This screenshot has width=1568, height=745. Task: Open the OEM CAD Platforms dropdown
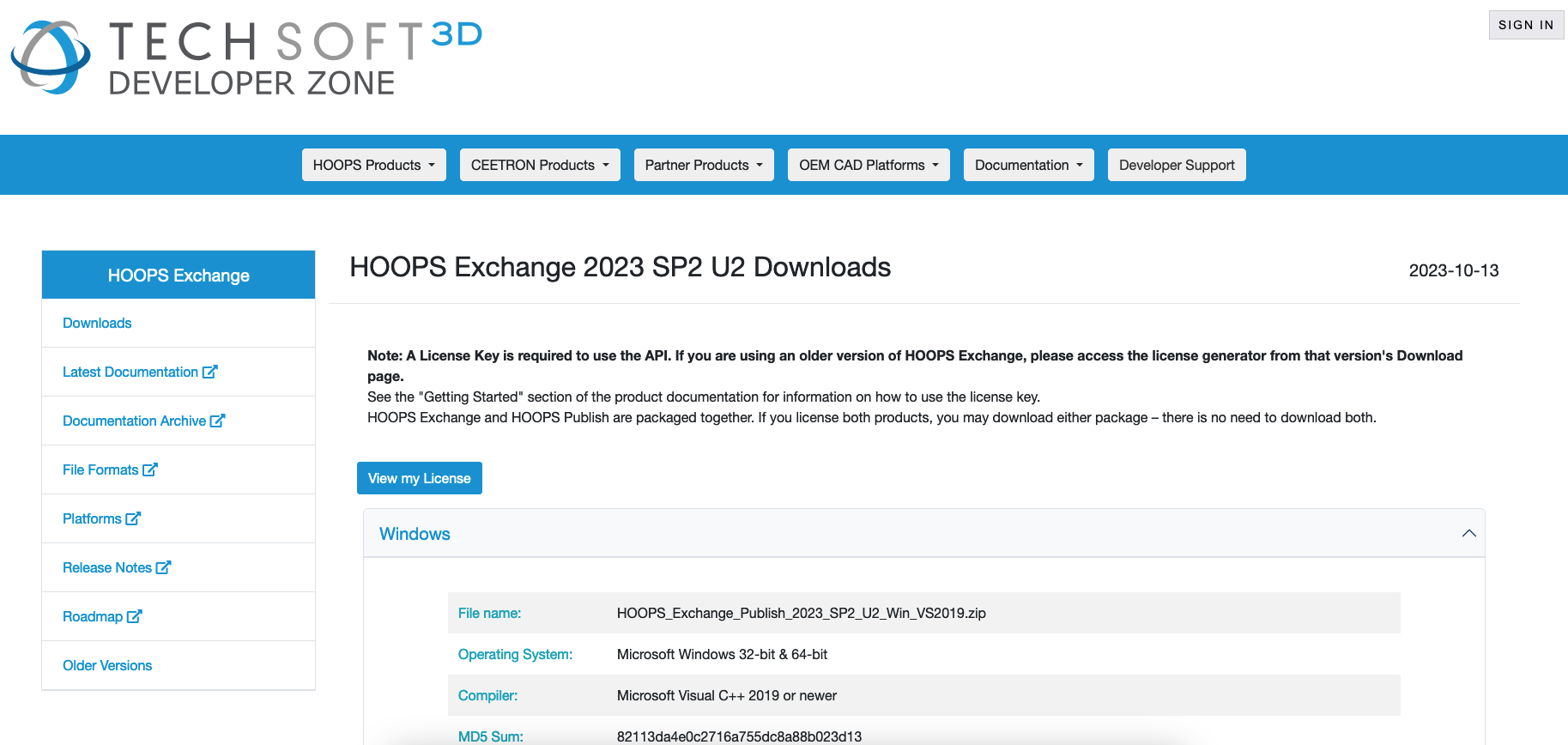click(869, 165)
